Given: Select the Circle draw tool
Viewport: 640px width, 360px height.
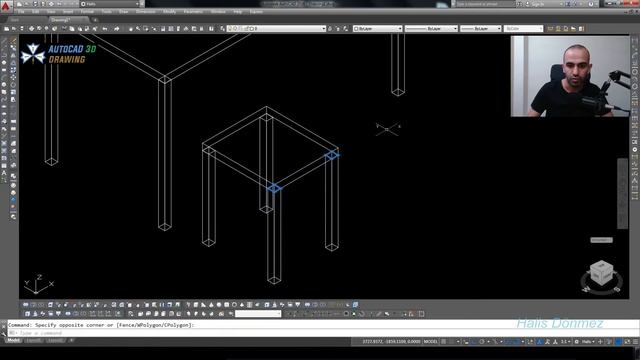Looking at the screenshot, I should point(4,85).
